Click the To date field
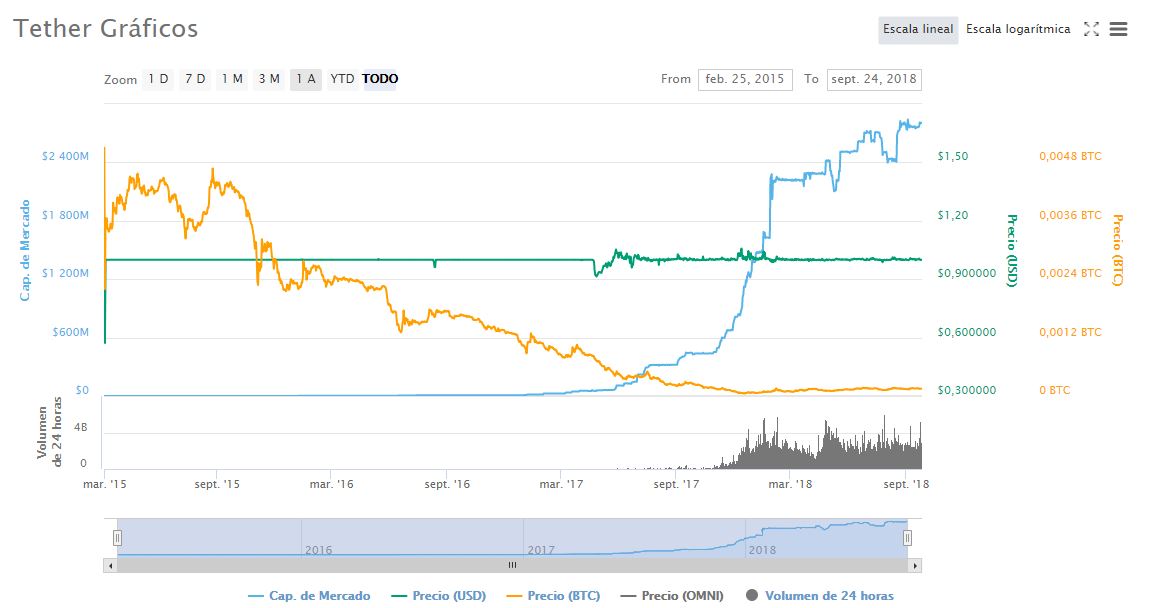 tap(874, 80)
